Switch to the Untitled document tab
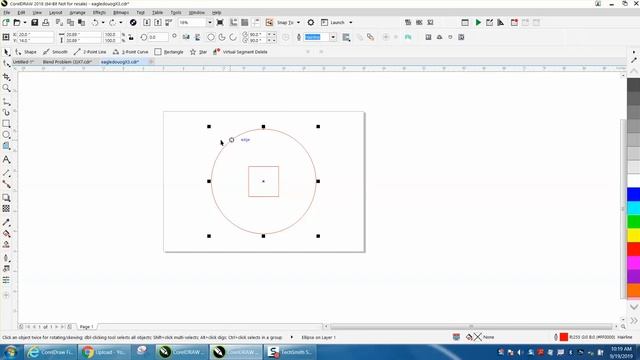The width and height of the screenshot is (640, 360). tap(23, 62)
